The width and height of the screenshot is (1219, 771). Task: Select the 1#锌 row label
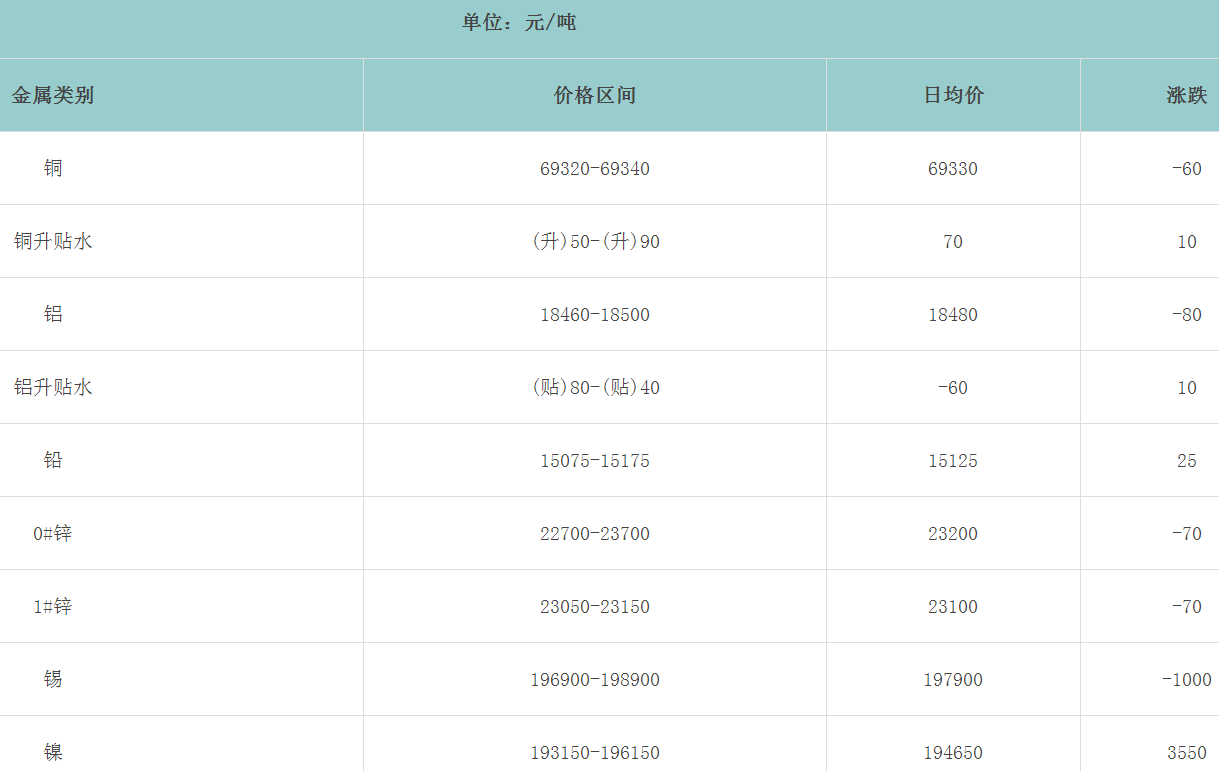[x=53, y=607]
